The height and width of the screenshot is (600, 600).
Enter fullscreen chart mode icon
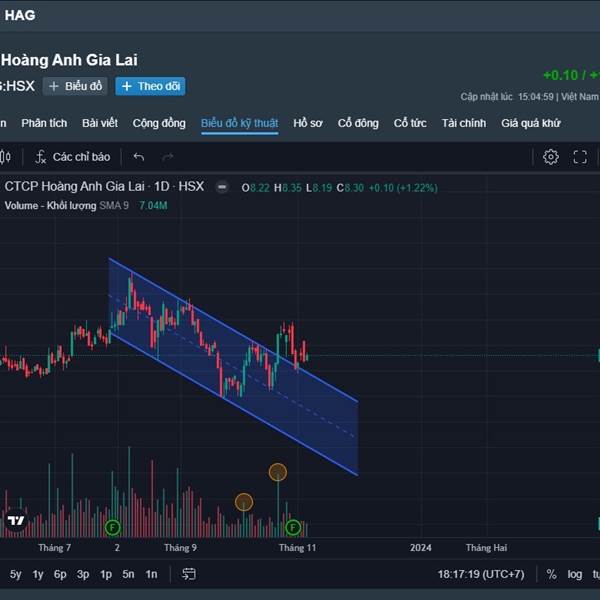(580, 157)
